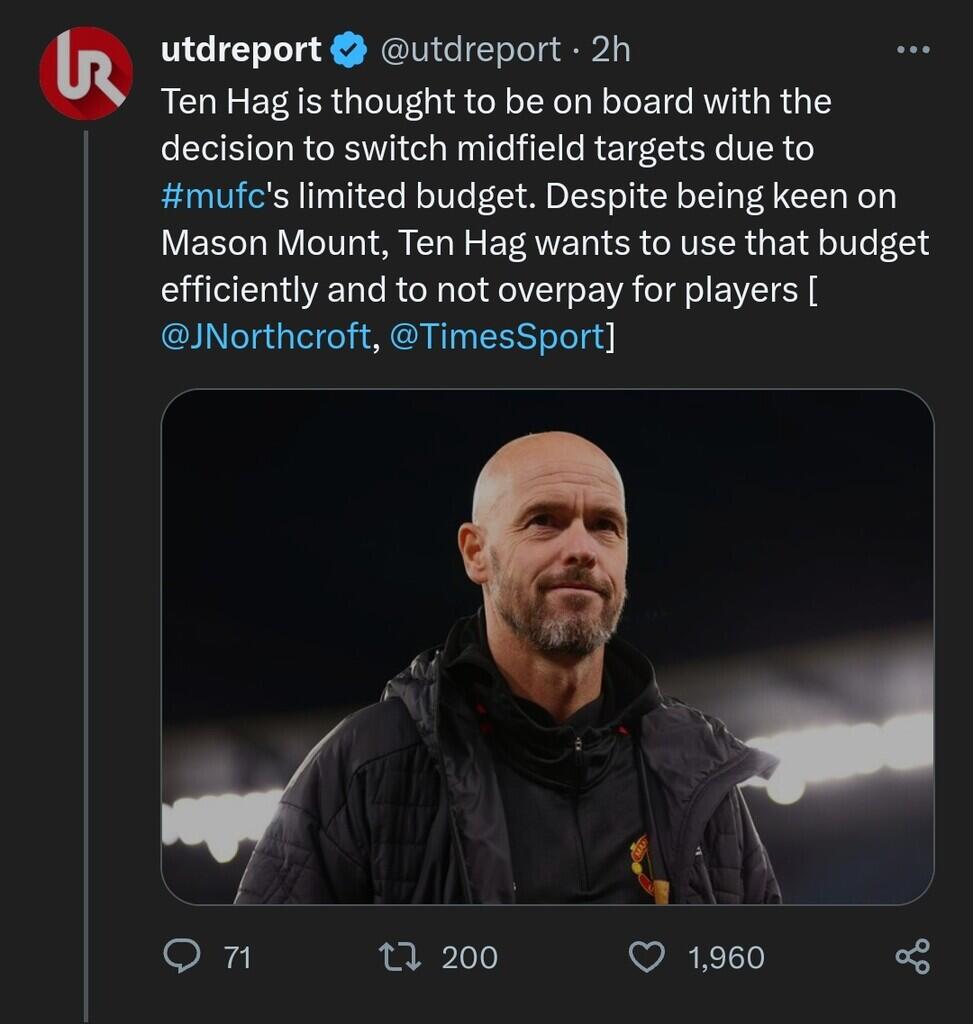This screenshot has height=1024, width=973.
Task: Click the club crest on the jacket
Action: coord(644,862)
